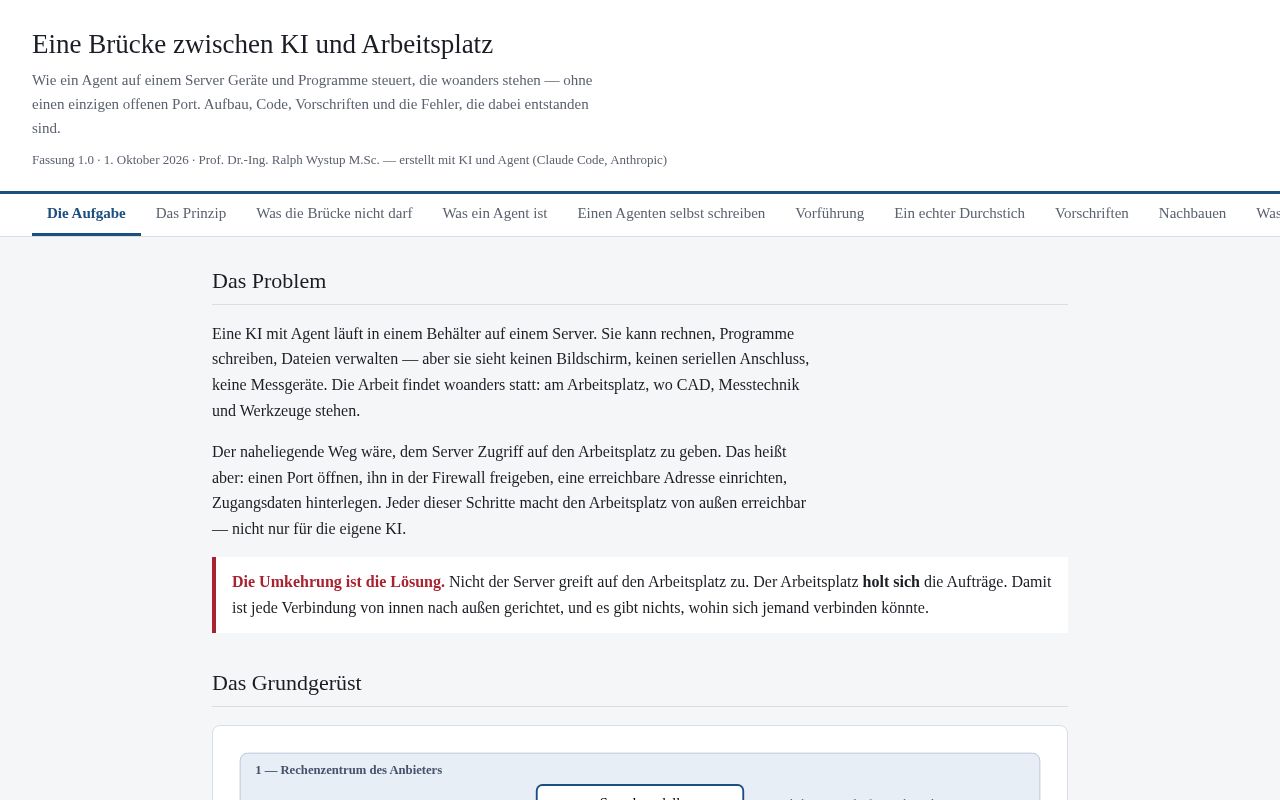
Task: Click the subtitle starting 'Wie ein Agent auf einem Server'
Action: click(x=312, y=104)
